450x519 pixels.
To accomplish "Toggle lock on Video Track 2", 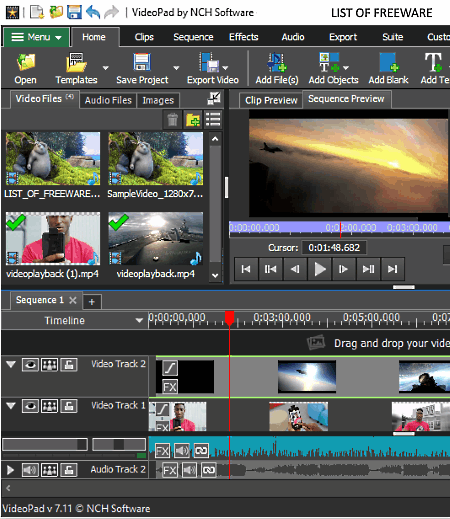I will 69,365.
